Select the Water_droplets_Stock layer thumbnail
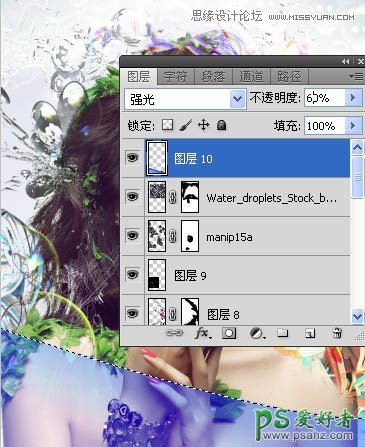 (x=157, y=197)
